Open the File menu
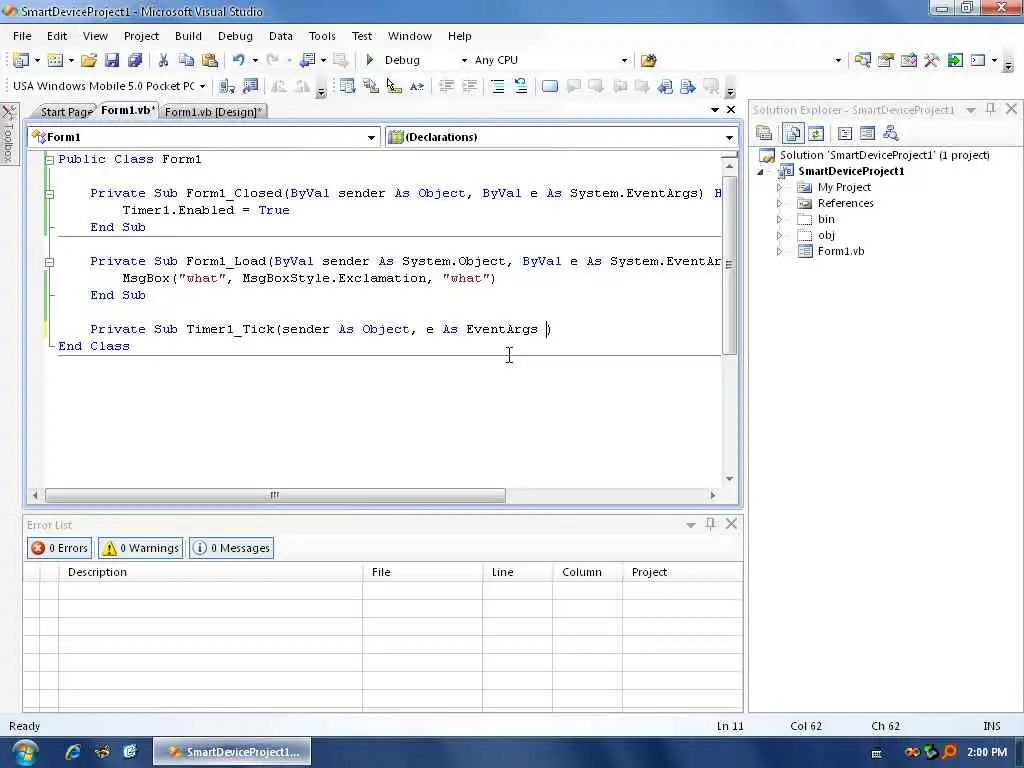Screen dimensions: 1024x768 22,36
